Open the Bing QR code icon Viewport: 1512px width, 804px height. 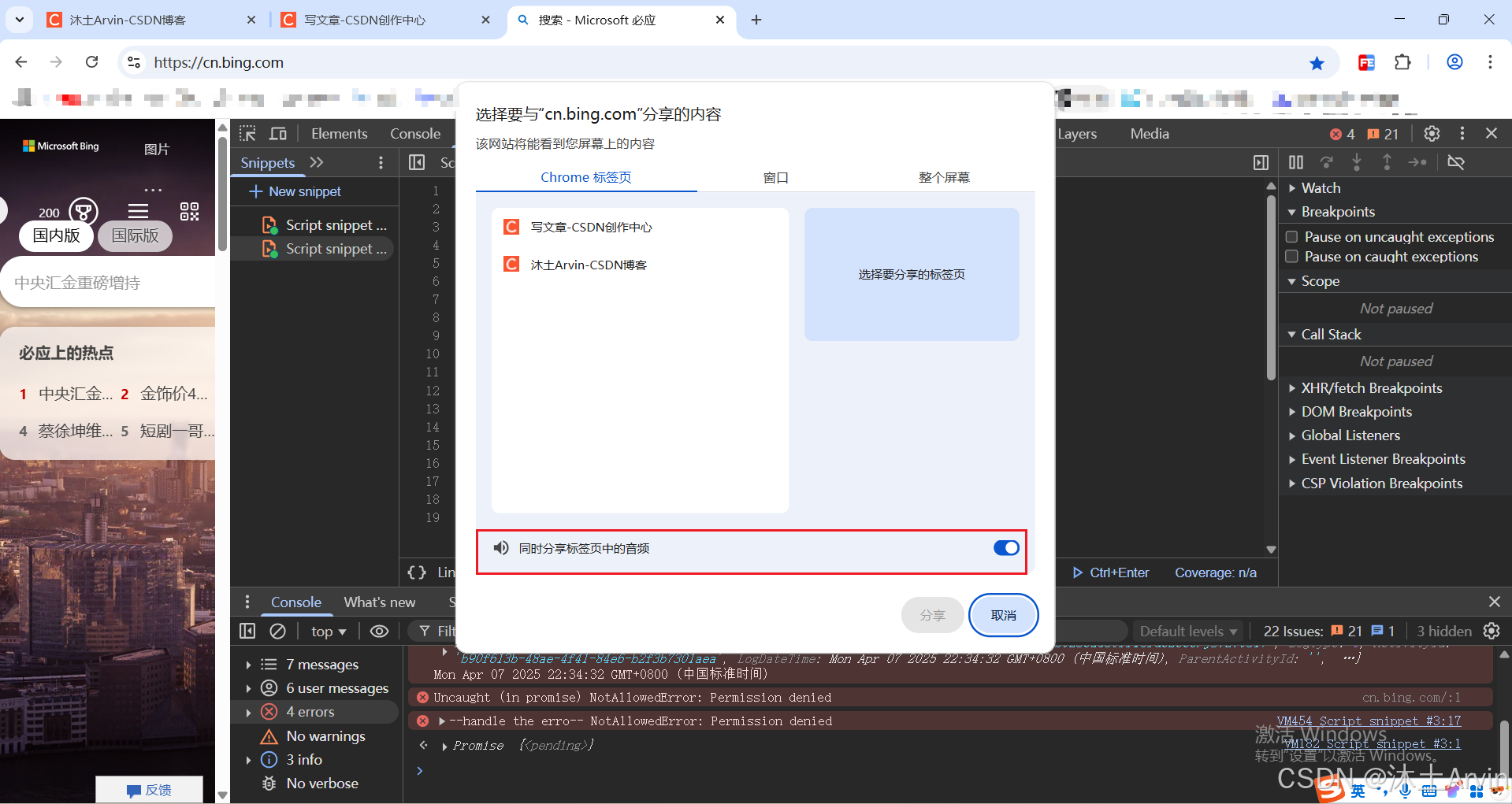(189, 211)
